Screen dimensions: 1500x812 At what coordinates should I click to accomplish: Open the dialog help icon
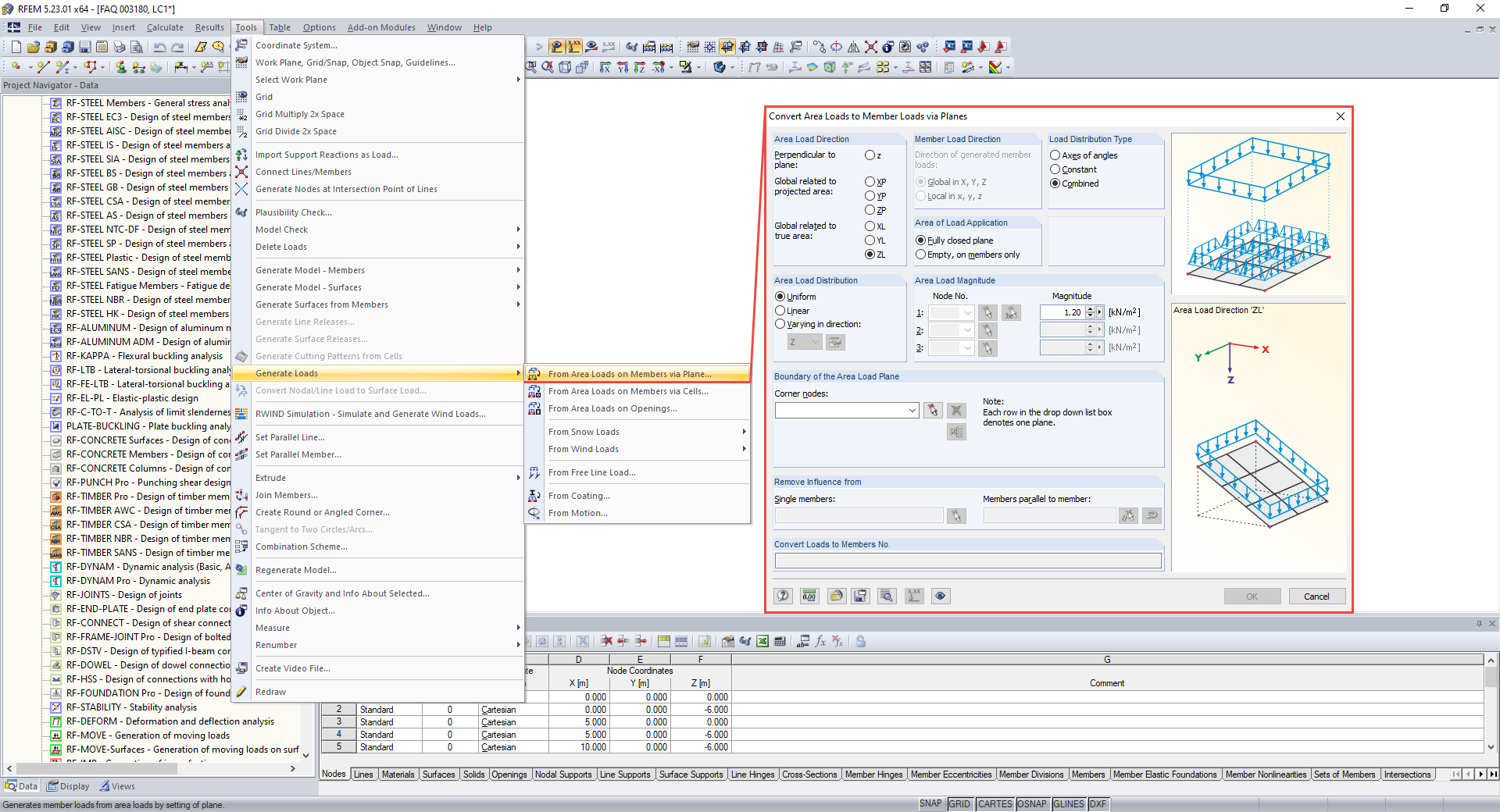[x=782, y=596]
